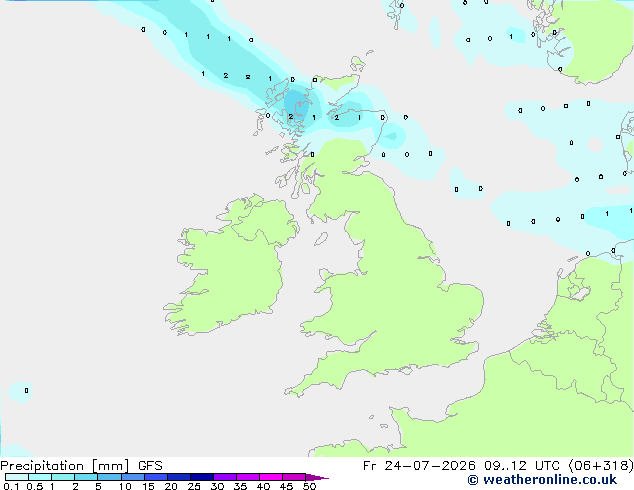Choose the 35–40 mm violet legend swatch
634x490 pixels.
pos(248,477)
